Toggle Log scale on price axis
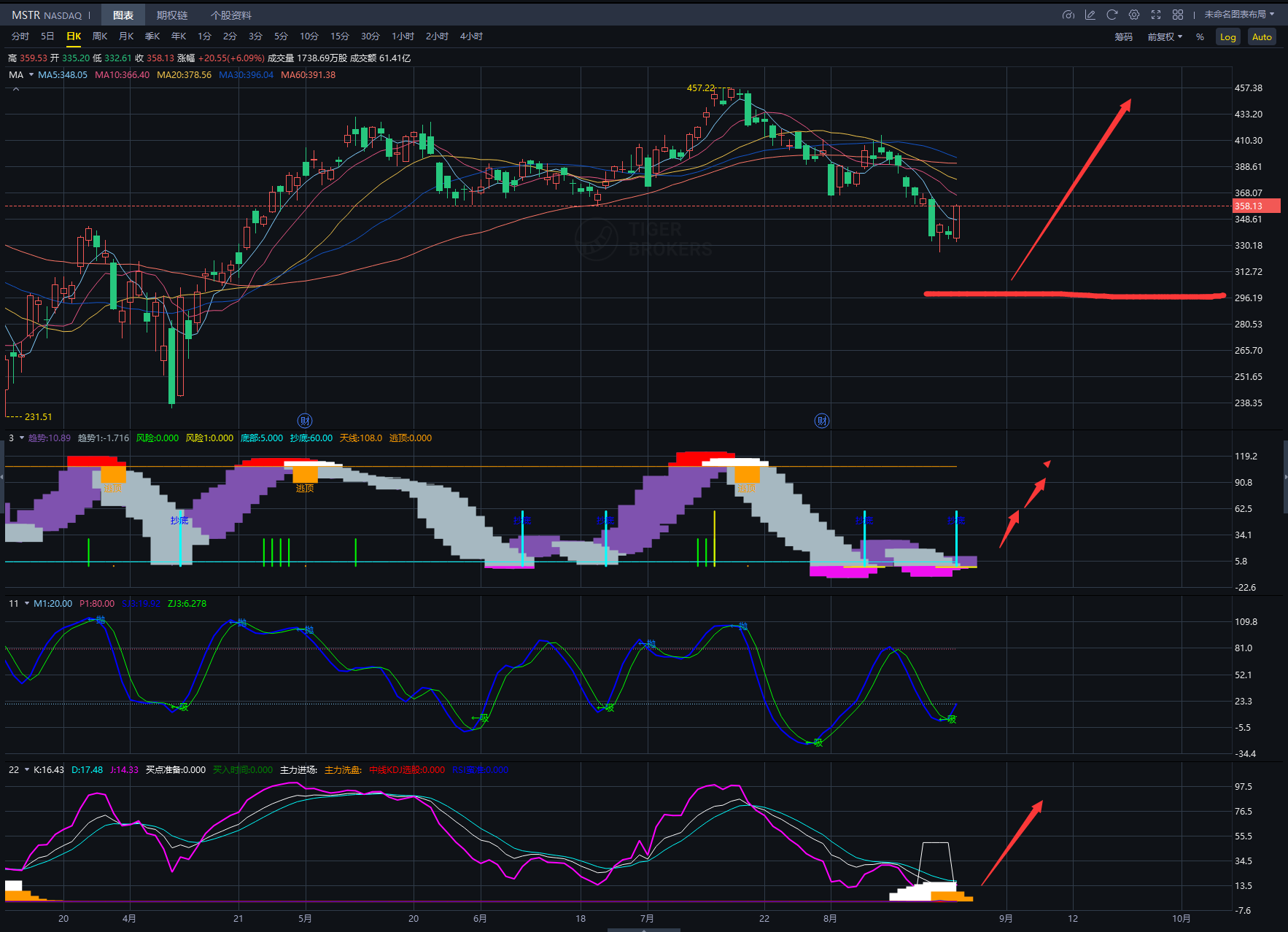 (1228, 37)
